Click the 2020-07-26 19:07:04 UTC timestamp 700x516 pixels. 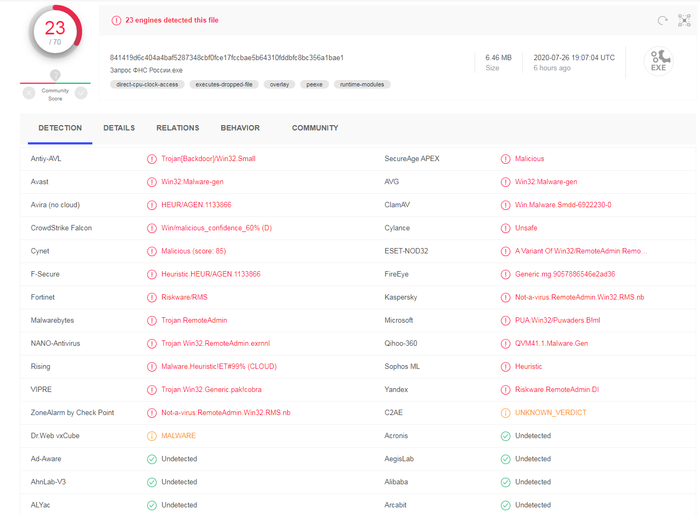click(574, 58)
